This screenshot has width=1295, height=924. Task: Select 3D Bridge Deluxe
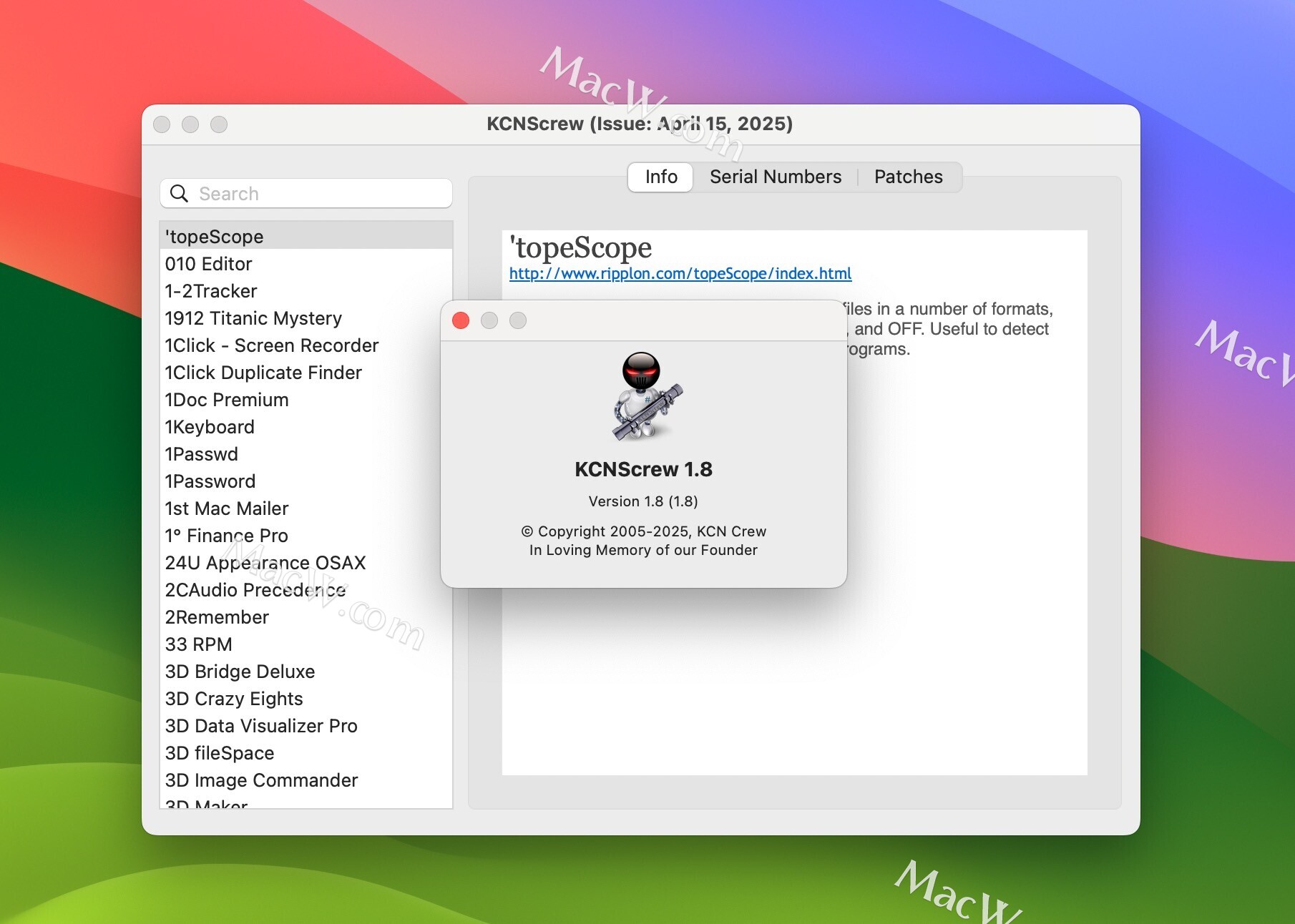[x=306, y=672]
